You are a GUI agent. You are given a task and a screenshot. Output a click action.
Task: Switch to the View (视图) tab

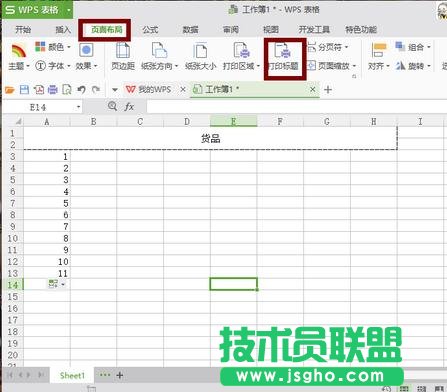point(271,30)
